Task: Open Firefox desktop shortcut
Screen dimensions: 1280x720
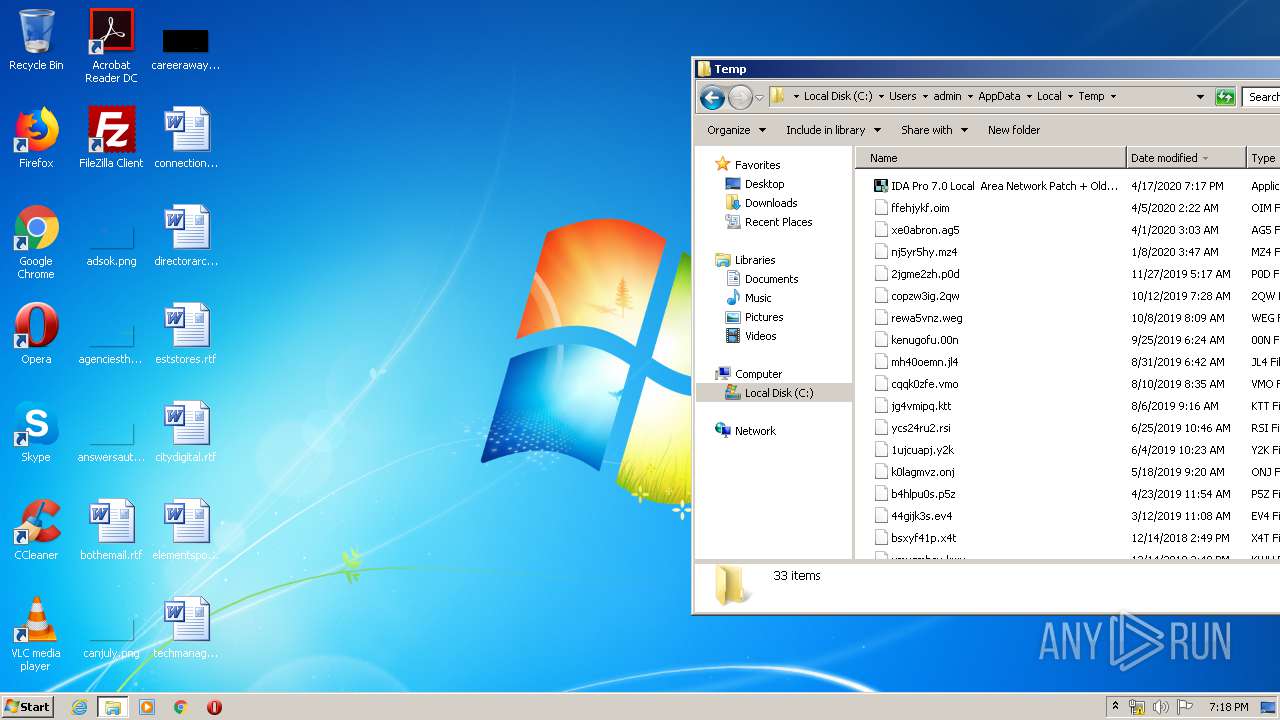Action: click(36, 139)
